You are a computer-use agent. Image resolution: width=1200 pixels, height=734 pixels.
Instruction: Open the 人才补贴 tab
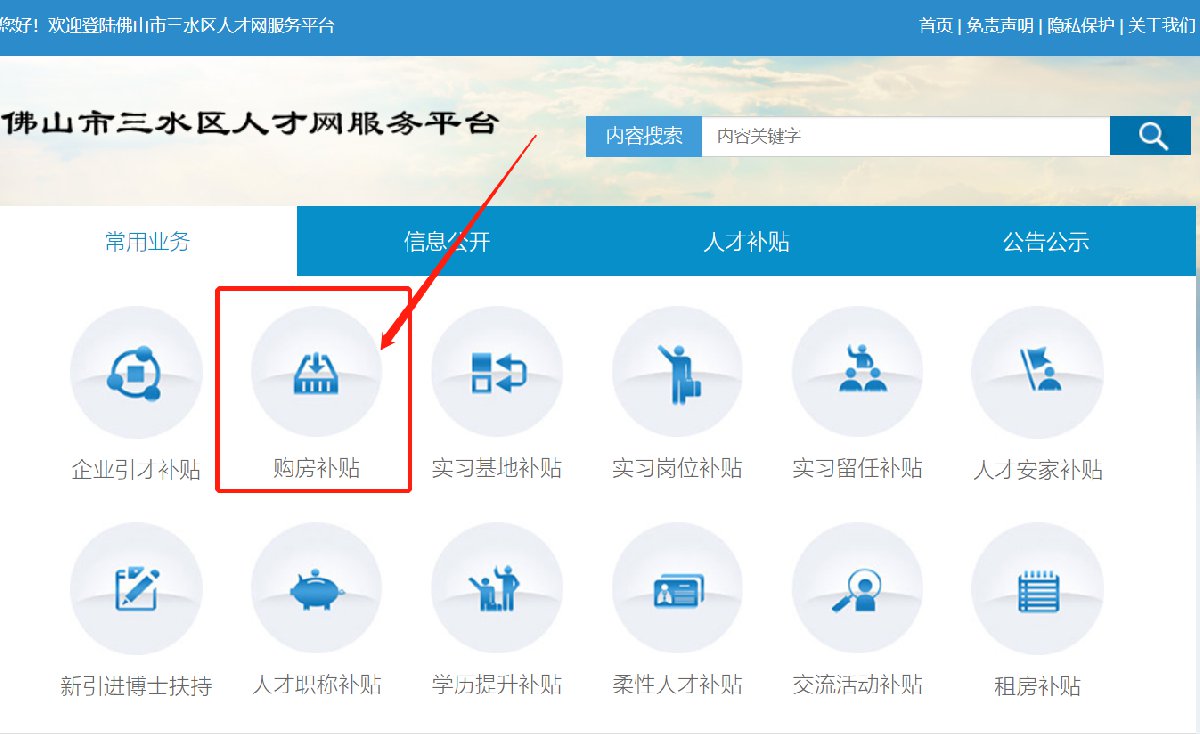tap(746, 241)
